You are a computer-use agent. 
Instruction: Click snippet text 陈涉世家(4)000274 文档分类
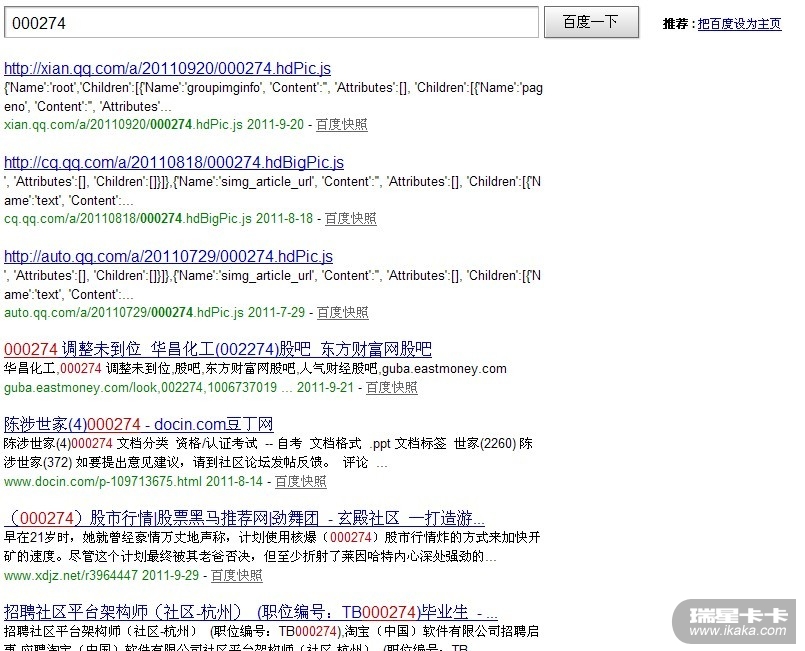[x=268, y=453]
